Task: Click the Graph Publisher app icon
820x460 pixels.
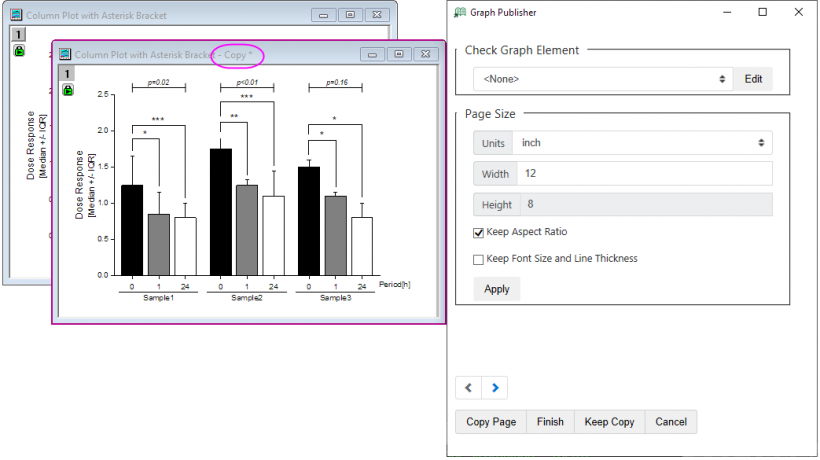Action: point(460,12)
